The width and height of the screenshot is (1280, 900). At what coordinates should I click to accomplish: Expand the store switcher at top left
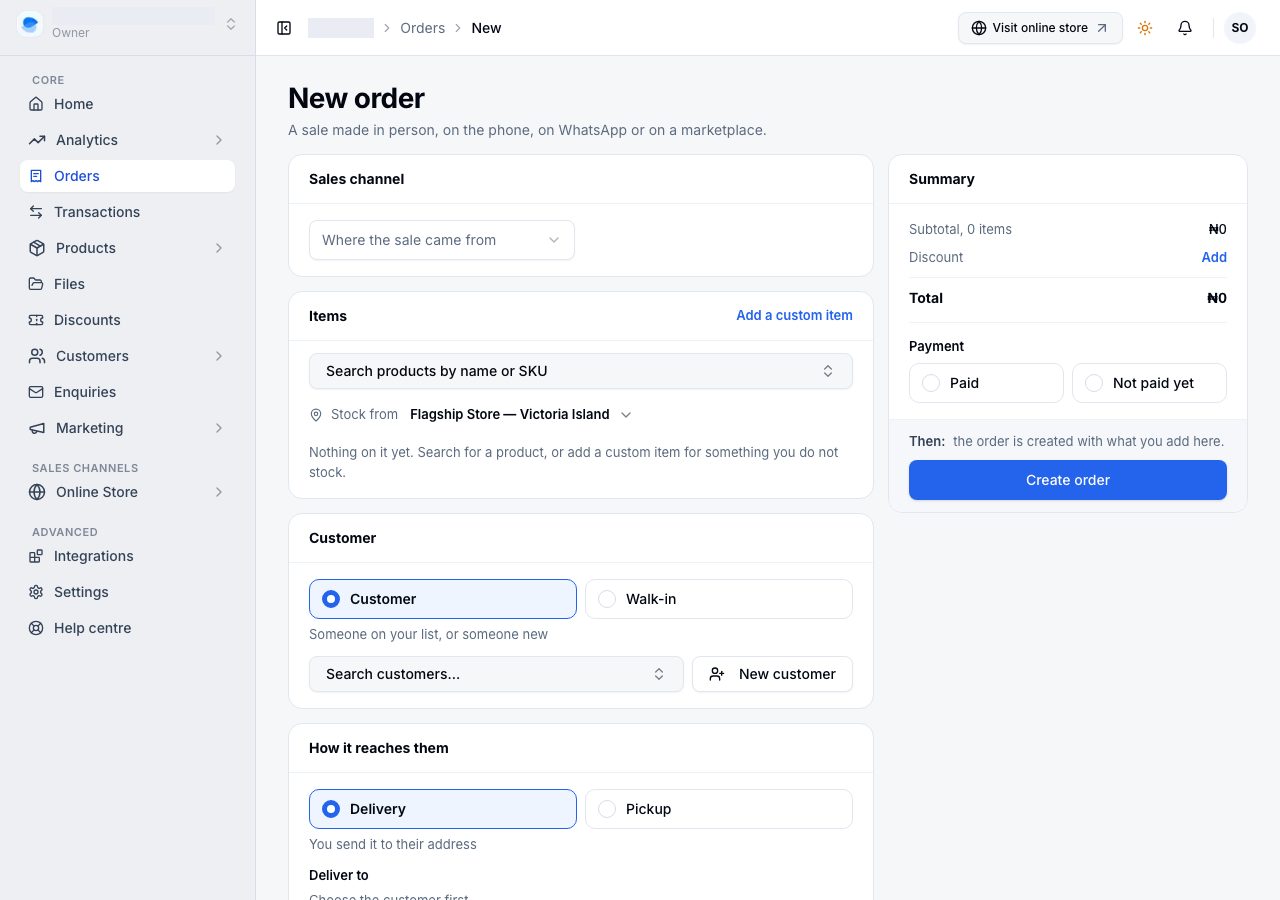tap(231, 24)
